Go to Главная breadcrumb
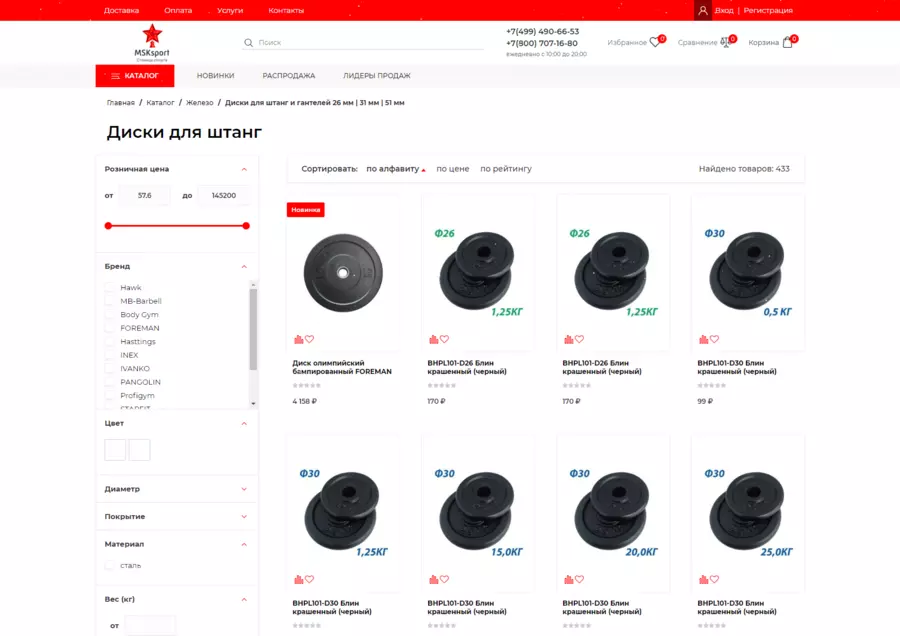 click(x=121, y=103)
